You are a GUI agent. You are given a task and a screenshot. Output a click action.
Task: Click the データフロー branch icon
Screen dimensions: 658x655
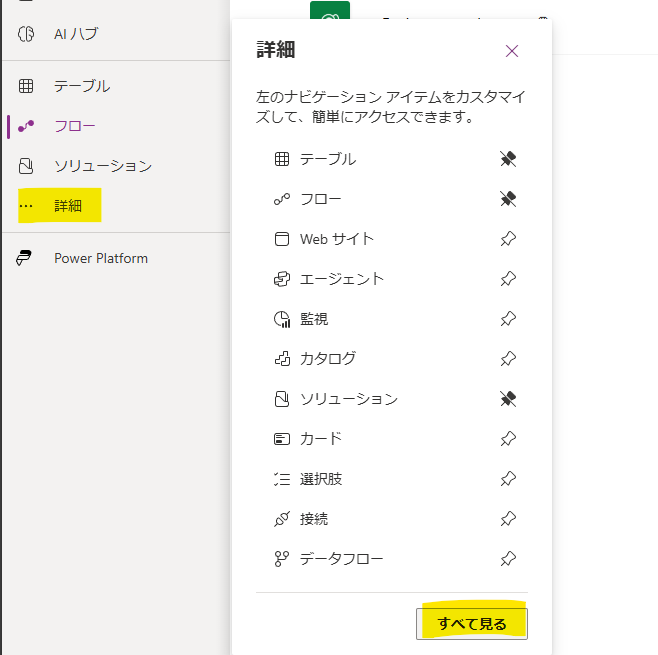tap(282, 559)
